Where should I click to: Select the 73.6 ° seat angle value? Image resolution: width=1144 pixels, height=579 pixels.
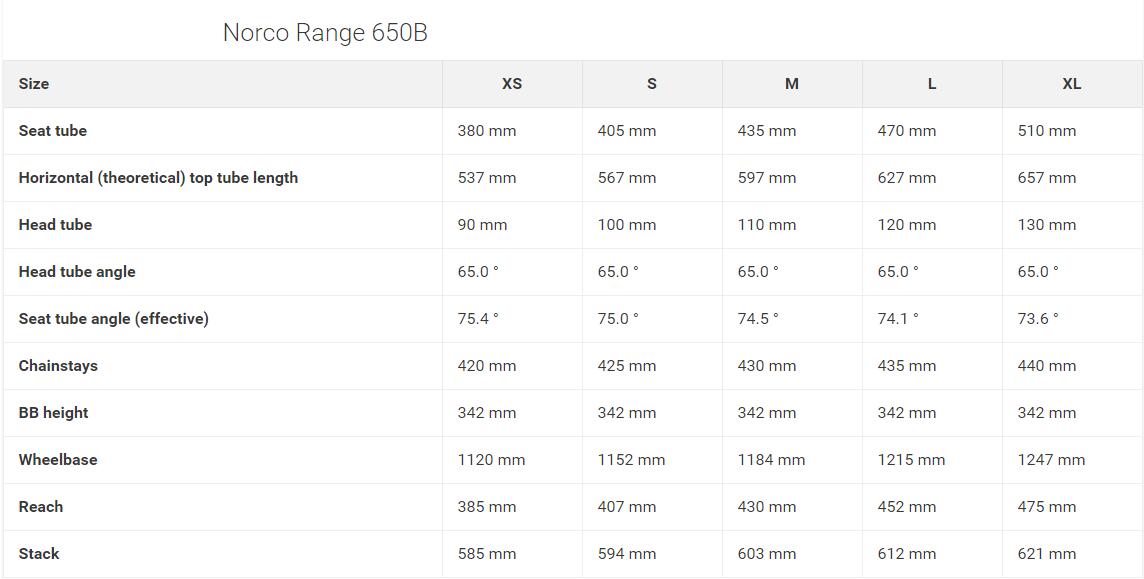pyautogui.click(x=1038, y=319)
